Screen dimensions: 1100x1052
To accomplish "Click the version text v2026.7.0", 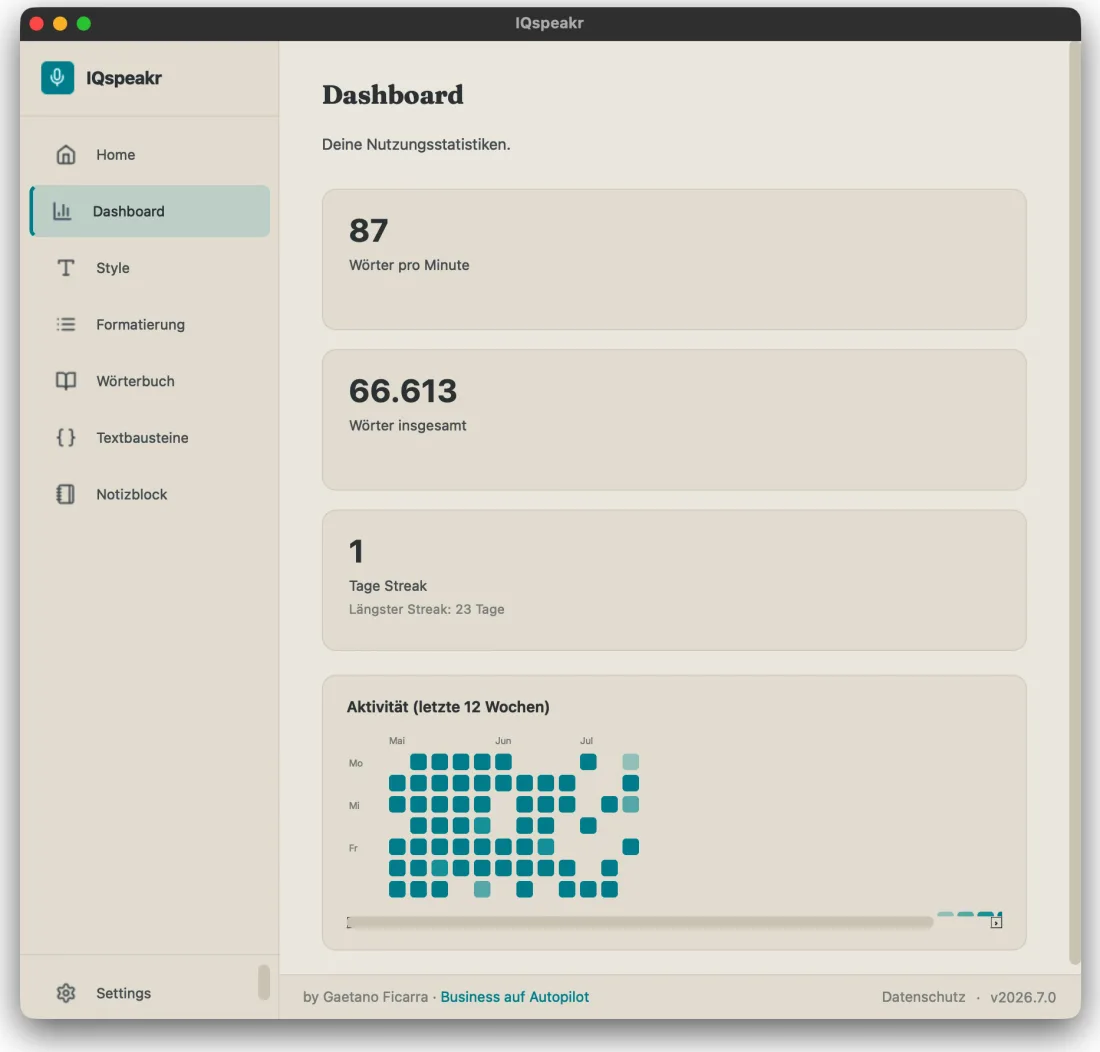I will (x=1023, y=997).
